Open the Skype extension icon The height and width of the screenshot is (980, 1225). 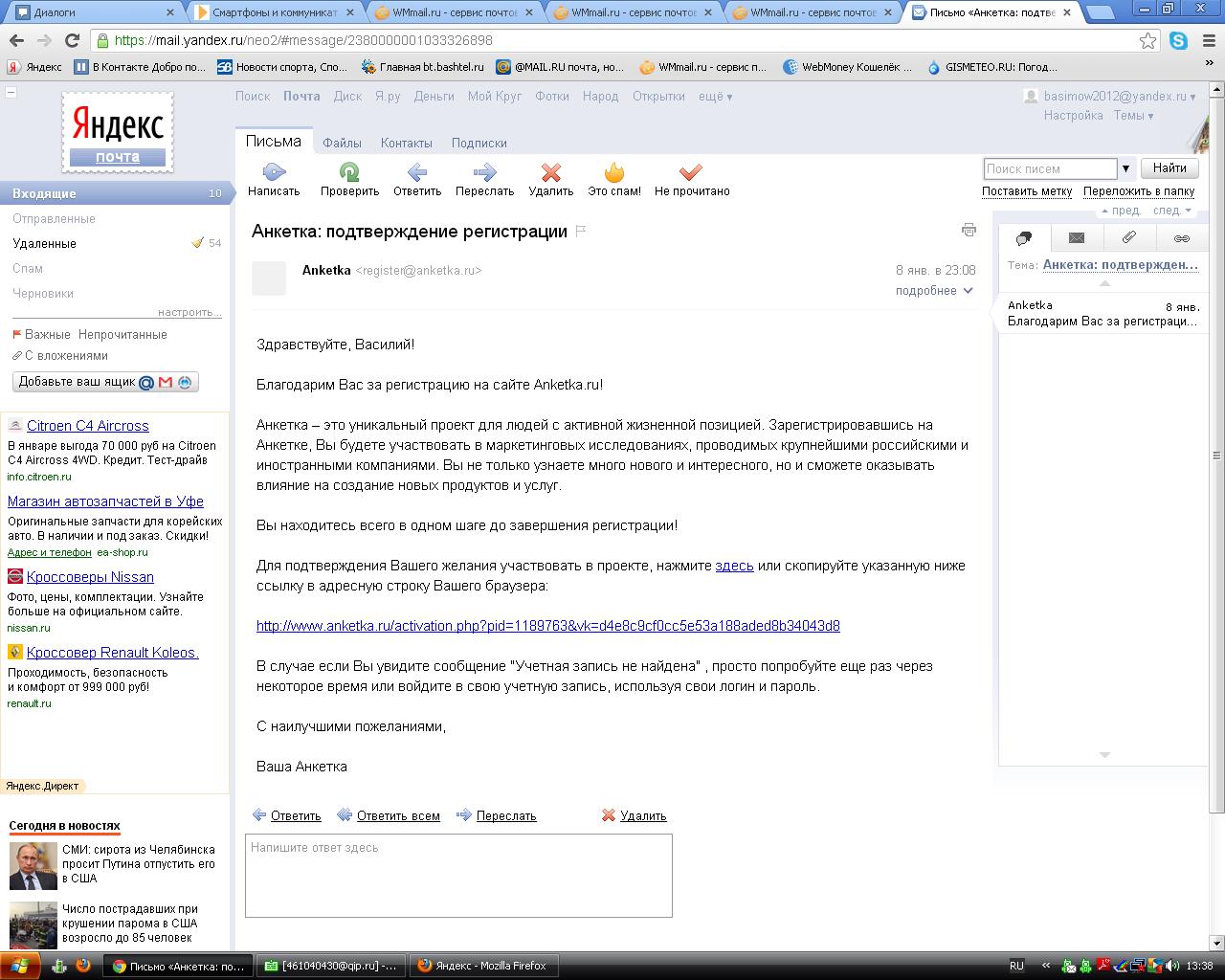[x=1178, y=40]
